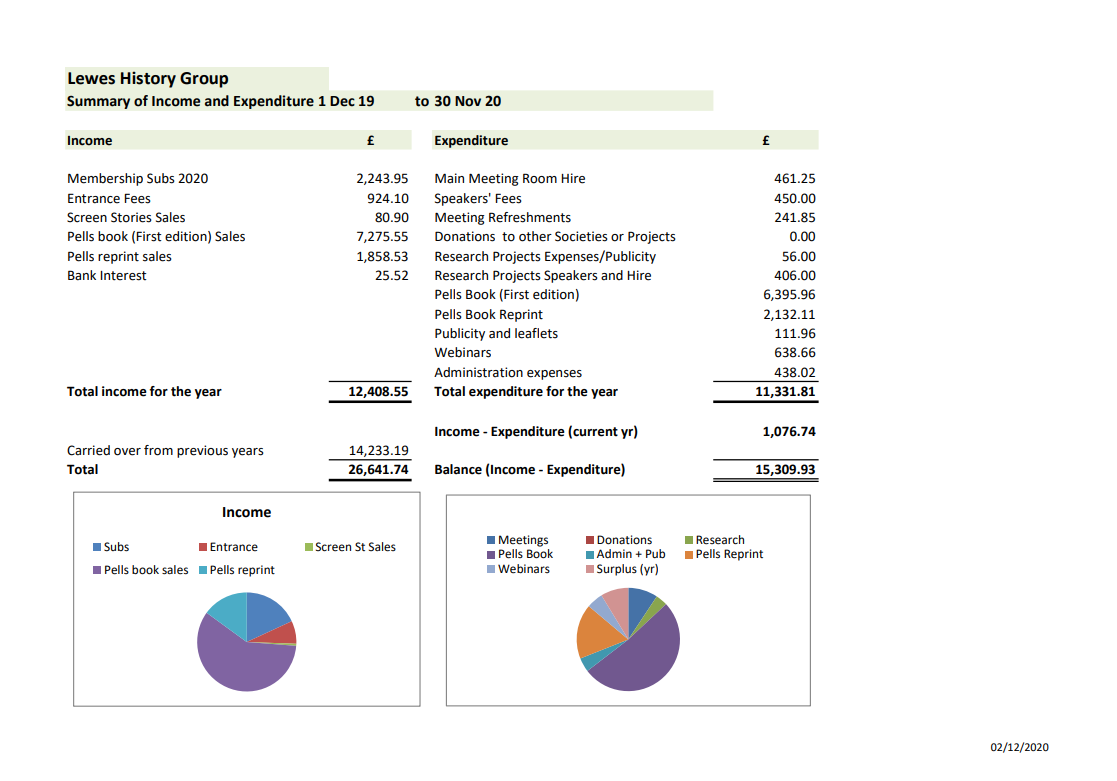Select orange slice in expenditure pie chart
Image resolution: width=1117 pixels, height=781 pixels.
[597, 630]
